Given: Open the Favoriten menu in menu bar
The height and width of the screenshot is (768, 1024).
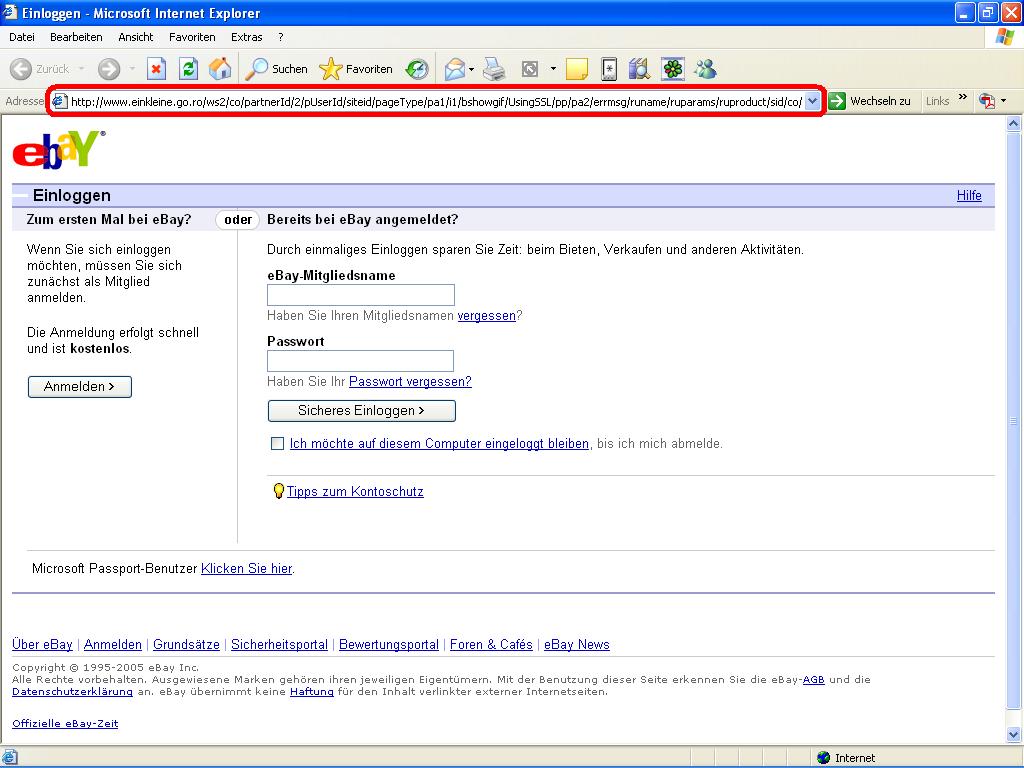Looking at the screenshot, I should [192, 37].
